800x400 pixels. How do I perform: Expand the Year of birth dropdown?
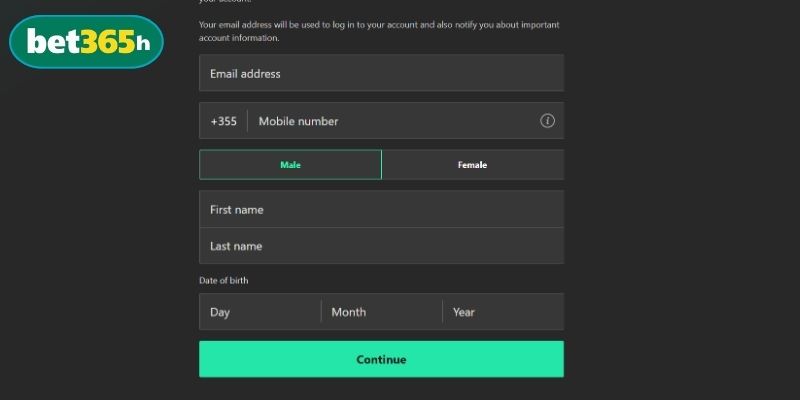click(x=503, y=312)
